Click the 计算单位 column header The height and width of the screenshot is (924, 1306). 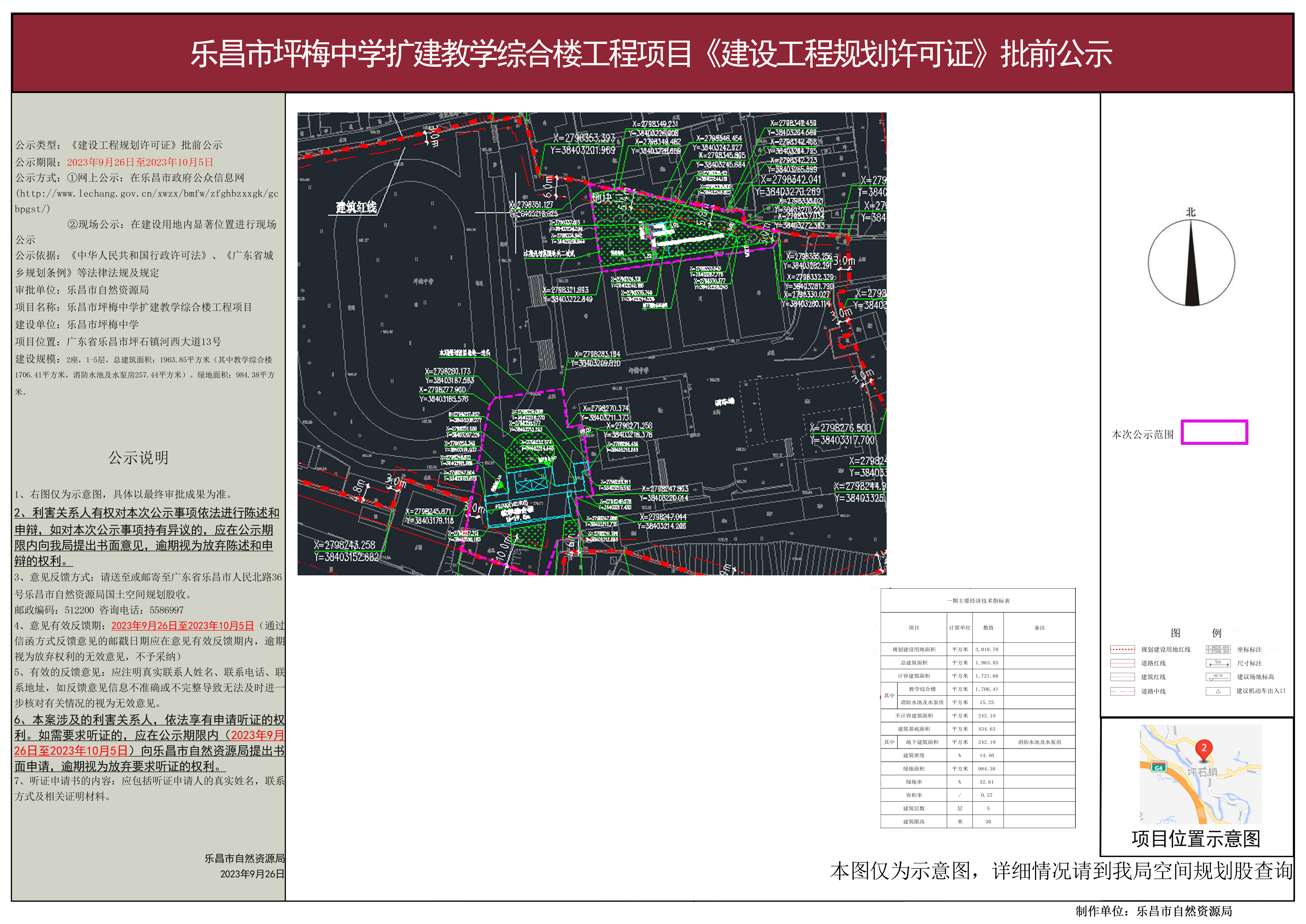tap(959, 628)
